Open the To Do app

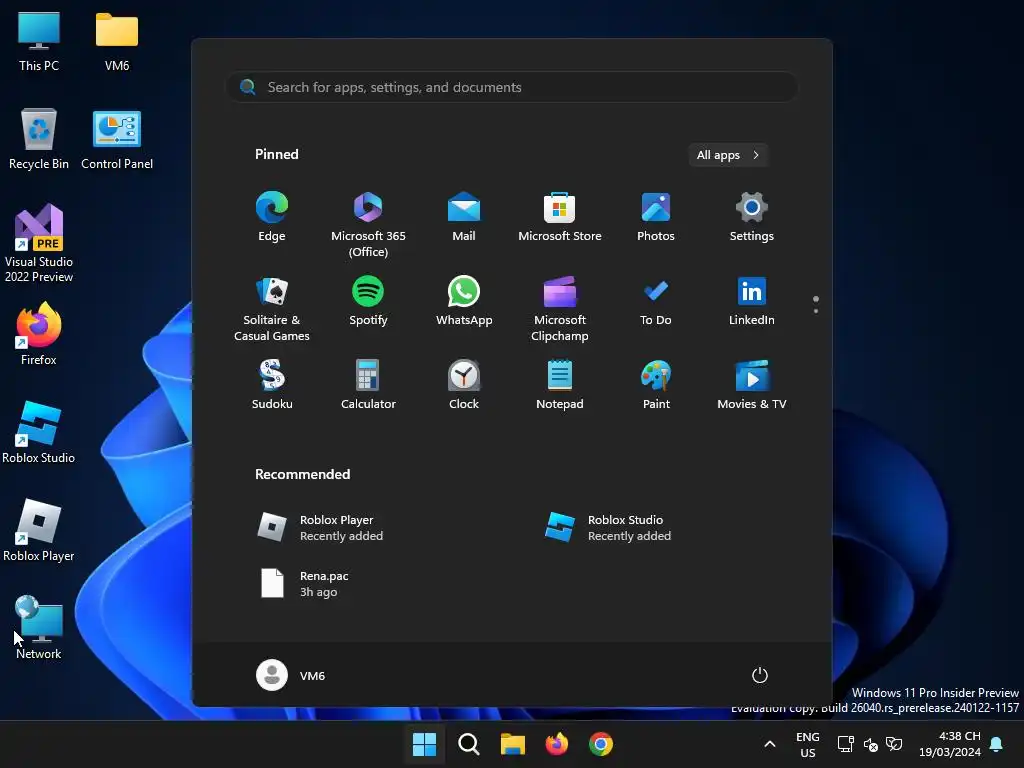coord(656,302)
